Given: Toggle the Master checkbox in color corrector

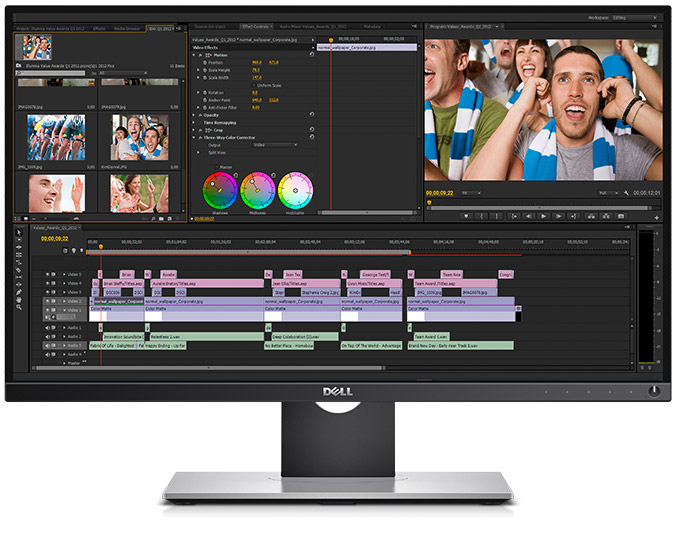Looking at the screenshot, I should point(217,166).
